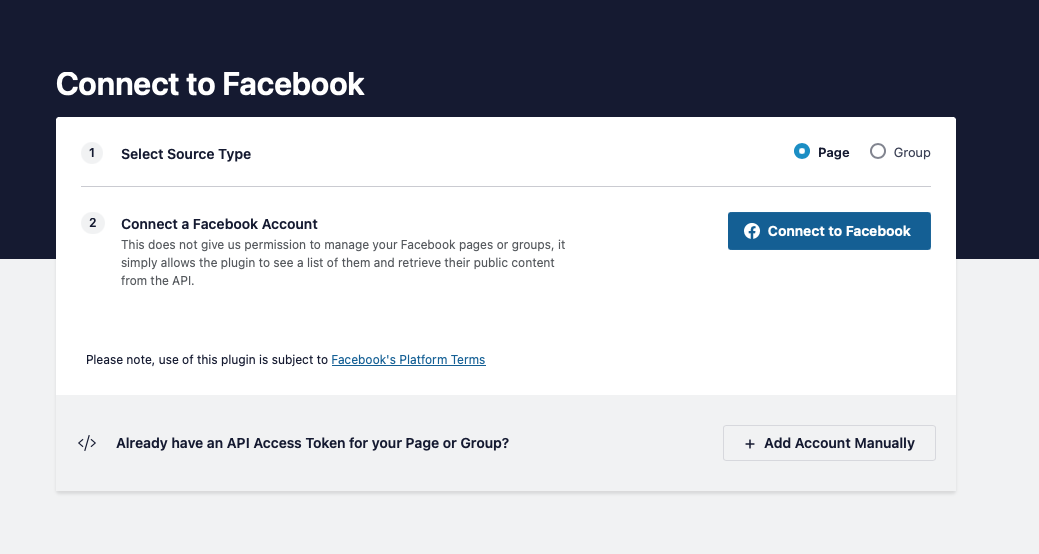Click the Connect a Facebook Account heading
The image size is (1039, 554).
219,224
